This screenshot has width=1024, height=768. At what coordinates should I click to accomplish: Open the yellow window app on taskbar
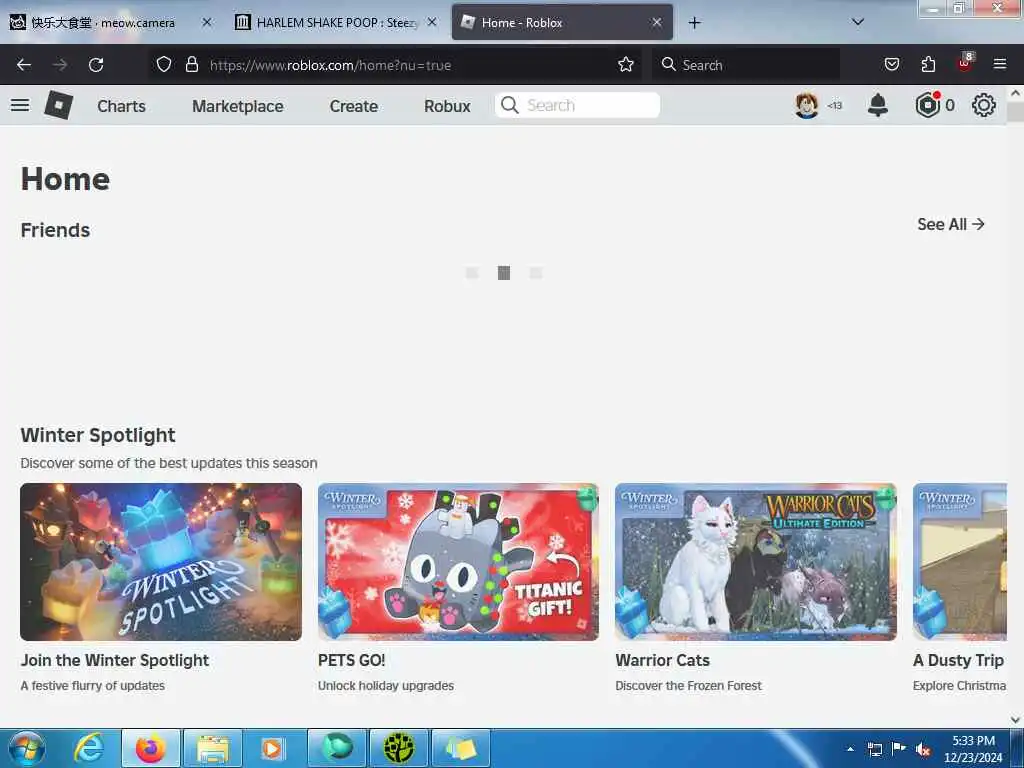coord(461,748)
